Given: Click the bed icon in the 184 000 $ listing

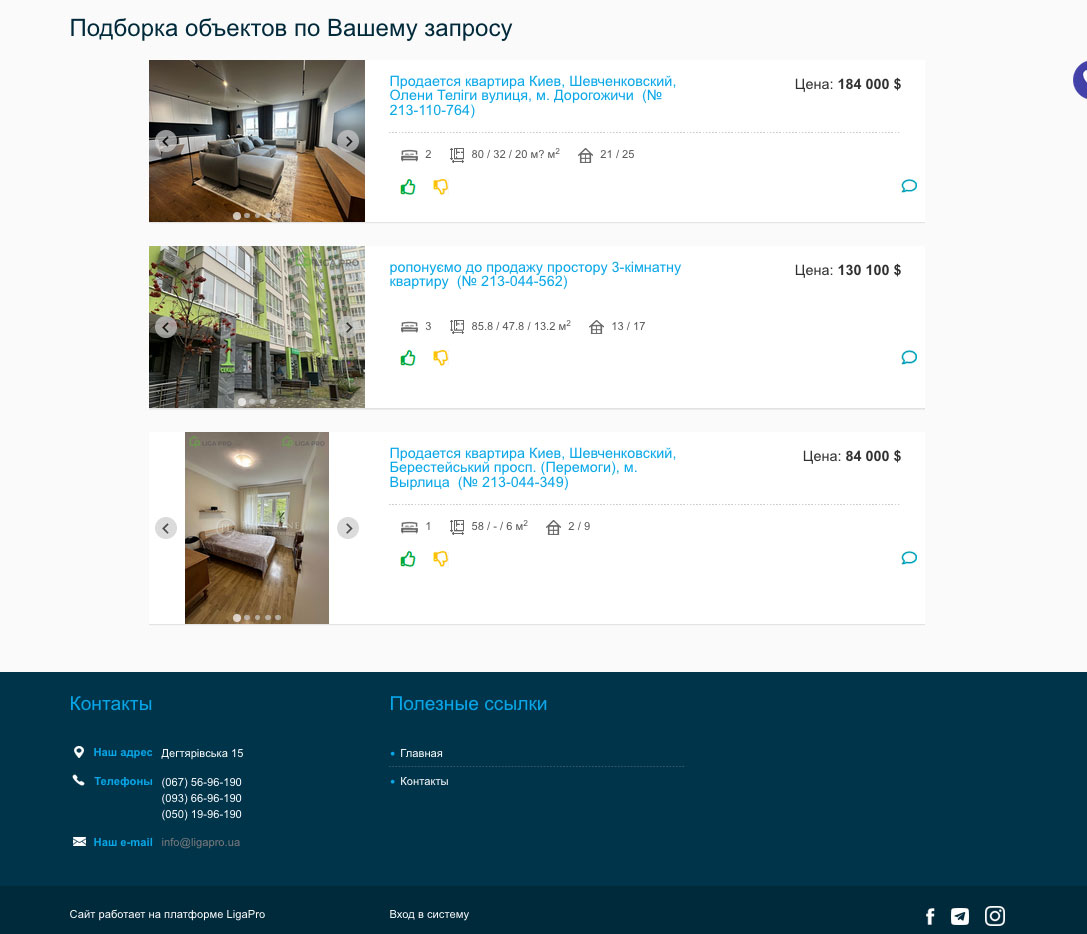Looking at the screenshot, I should (409, 155).
